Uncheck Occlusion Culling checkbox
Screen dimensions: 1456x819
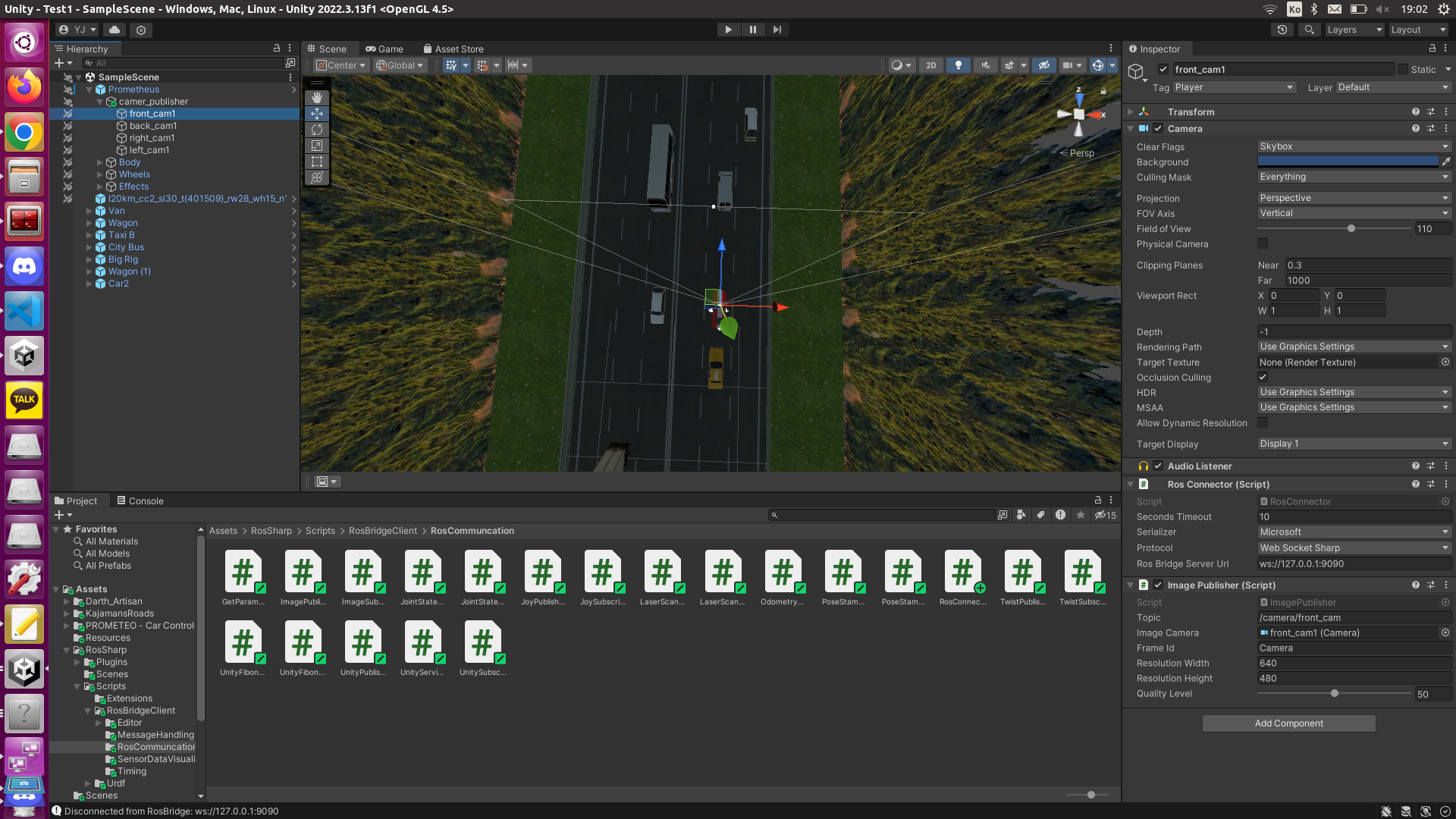1263,378
